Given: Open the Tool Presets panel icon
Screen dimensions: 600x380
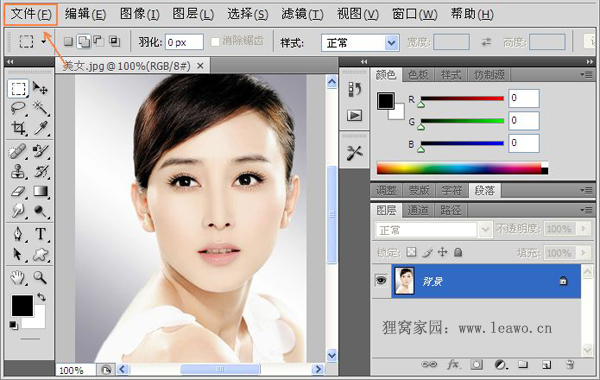Looking at the screenshot, I should click(x=354, y=153).
